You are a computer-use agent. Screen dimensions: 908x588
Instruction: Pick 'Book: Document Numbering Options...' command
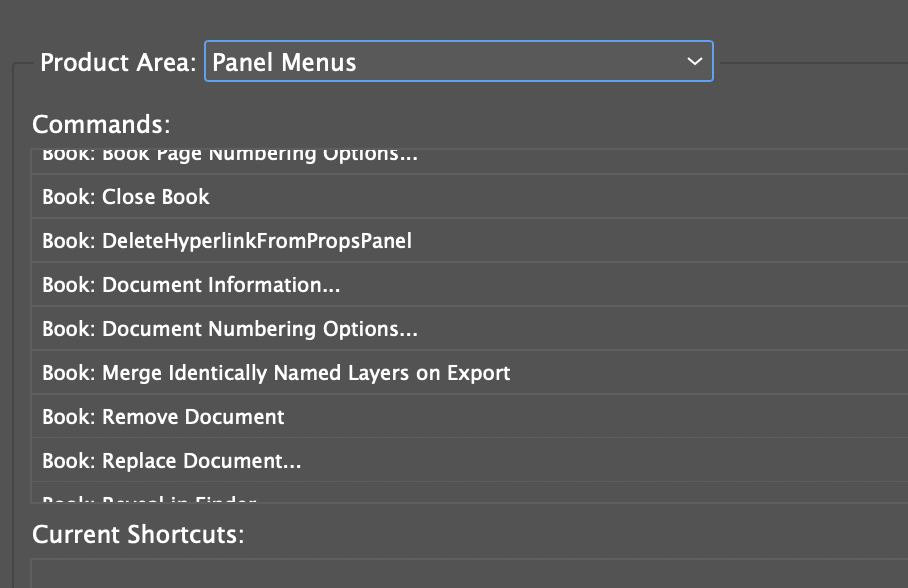(x=230, y=329)
